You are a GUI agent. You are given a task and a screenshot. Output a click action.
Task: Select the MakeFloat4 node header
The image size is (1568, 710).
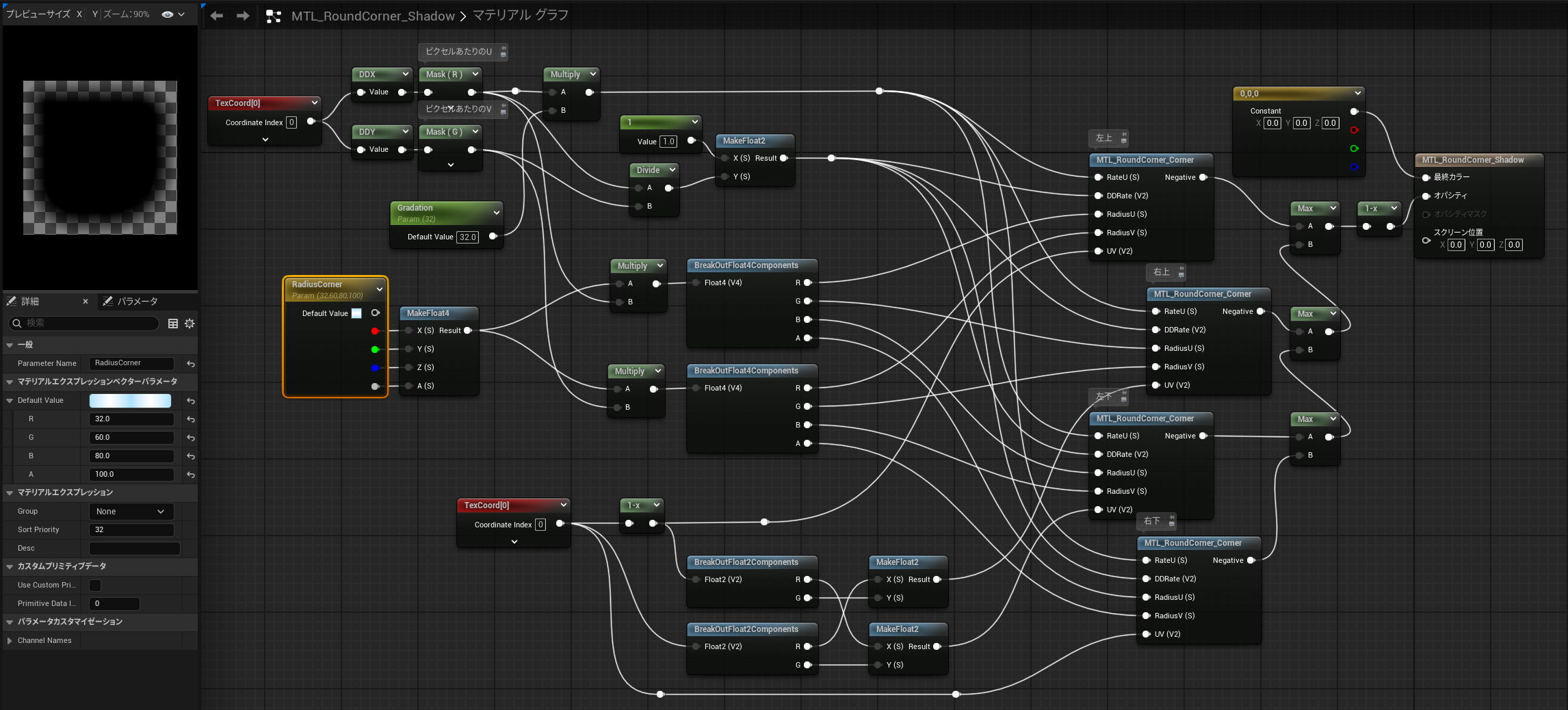[x=439, y=313]
